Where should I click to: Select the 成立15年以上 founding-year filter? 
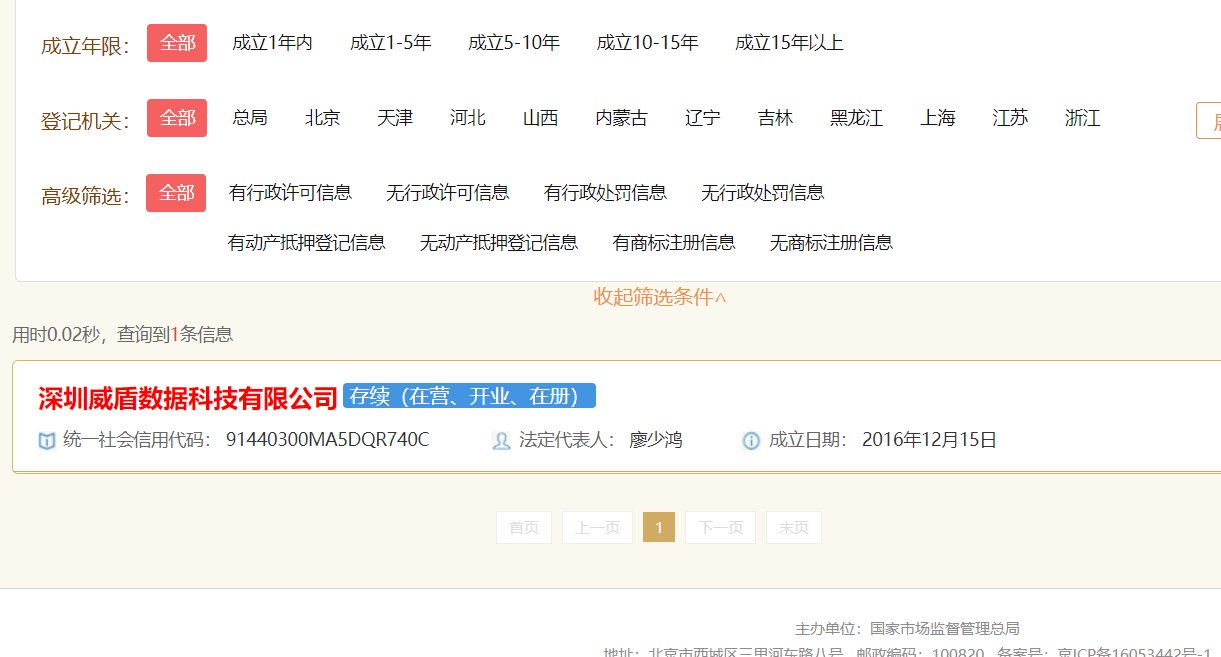pos(788,43)
